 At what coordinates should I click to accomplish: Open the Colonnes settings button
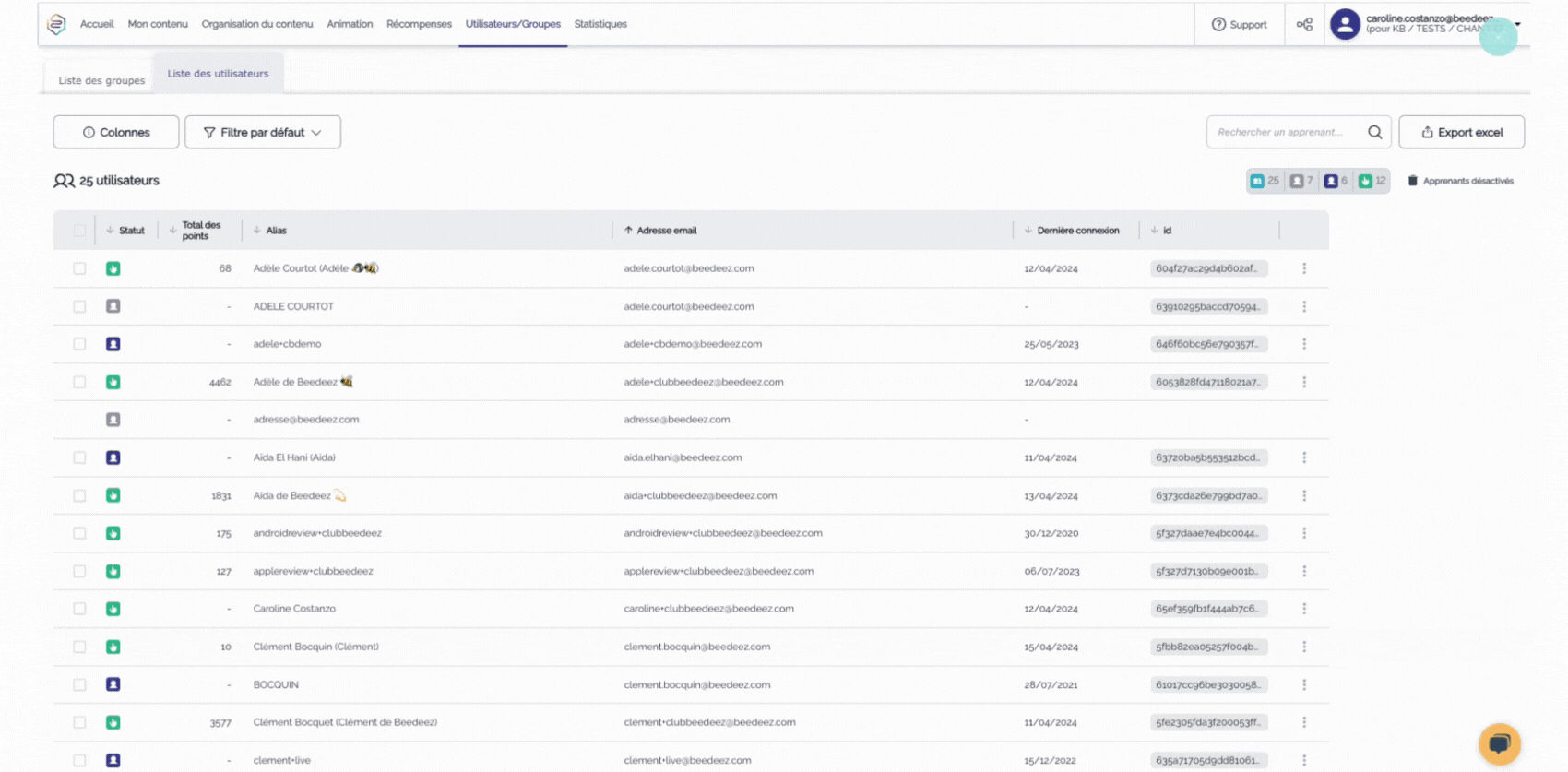pos(116,132)
